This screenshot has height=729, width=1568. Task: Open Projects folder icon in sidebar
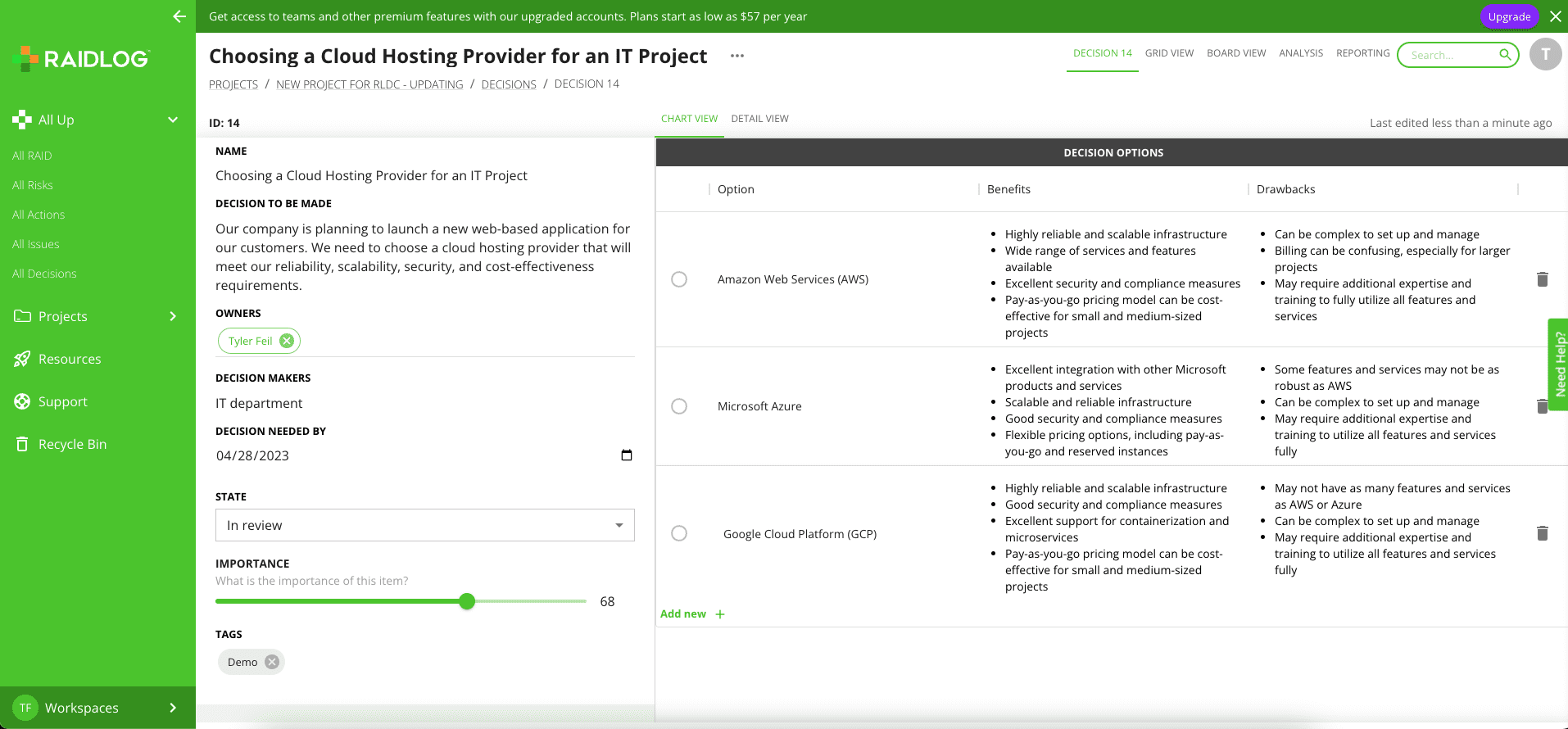[x=22, y=316]
